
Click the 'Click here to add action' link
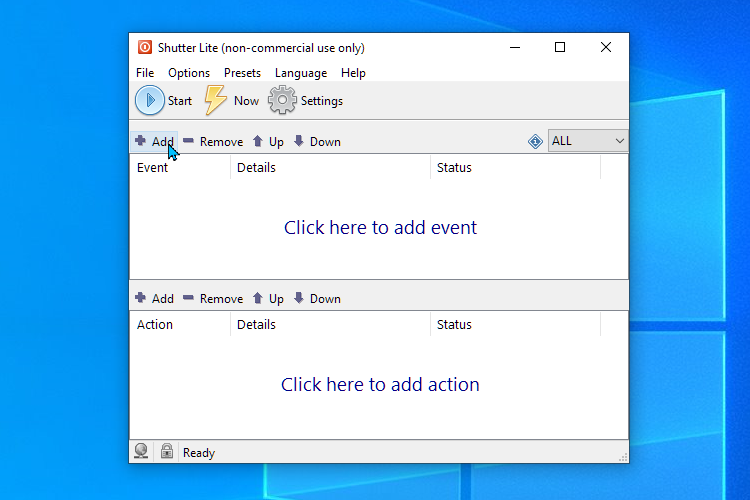(x=380, y=385)
